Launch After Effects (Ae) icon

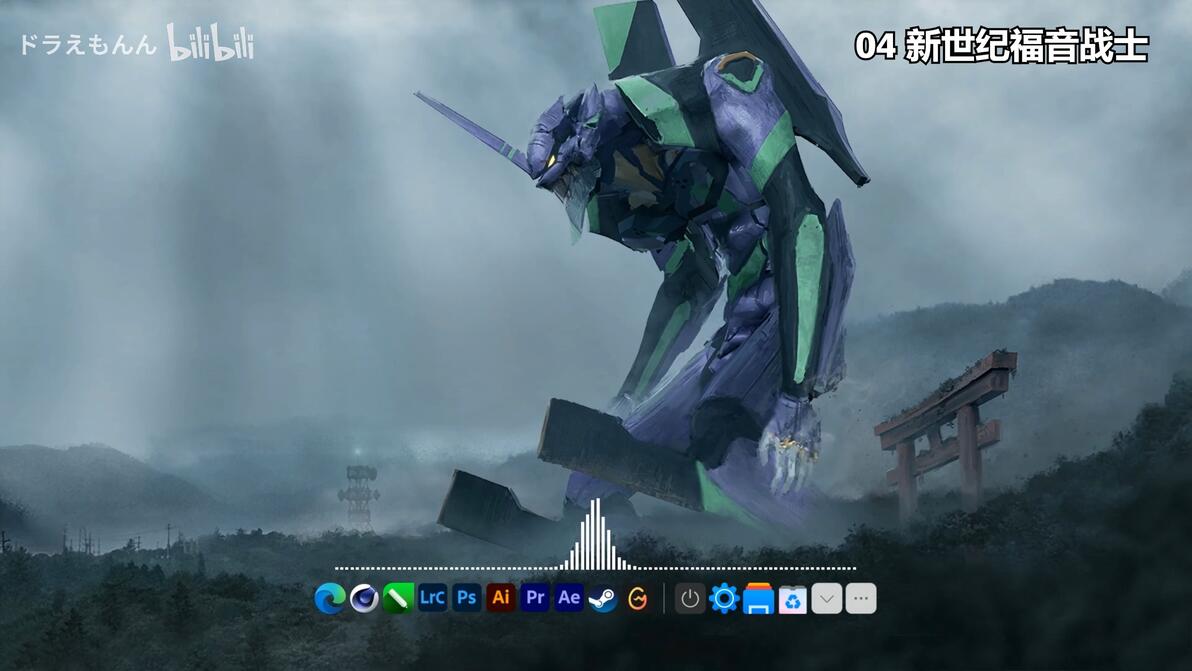[569, 598]
